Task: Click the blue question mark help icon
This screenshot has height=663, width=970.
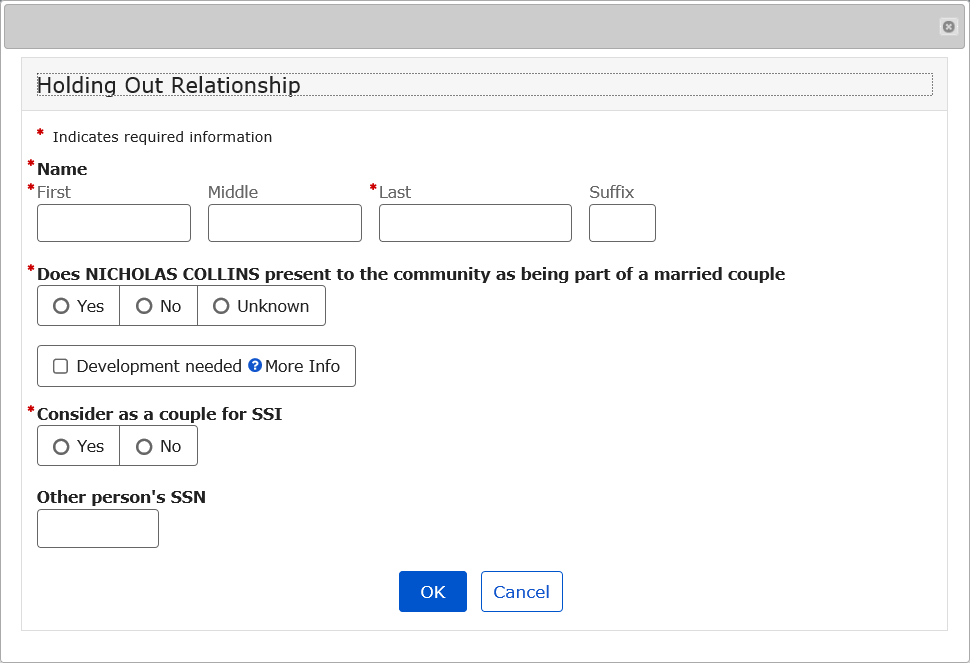Action: 255,366
